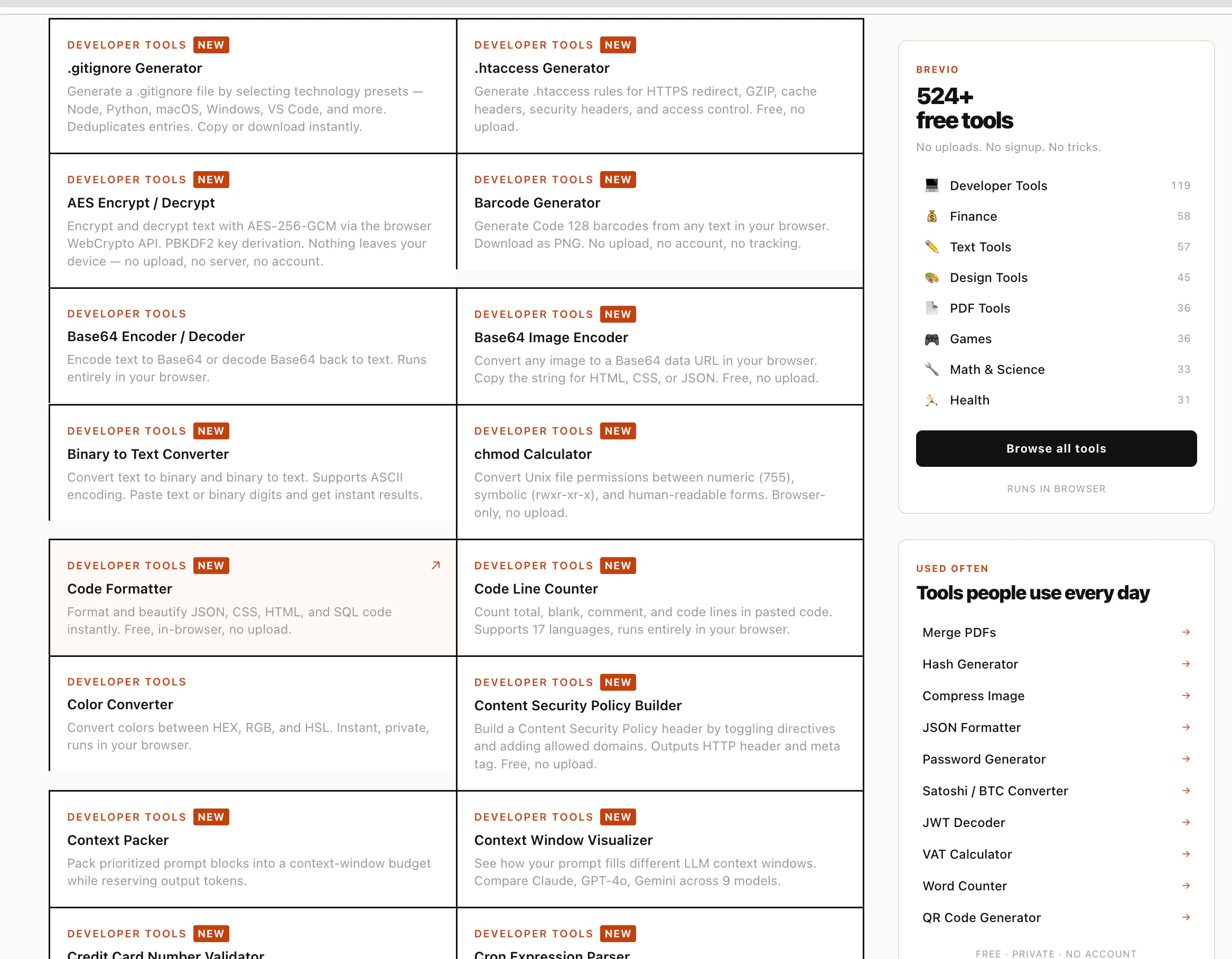Open the Base64 Image Encoder tool

(x=660, y=346)
